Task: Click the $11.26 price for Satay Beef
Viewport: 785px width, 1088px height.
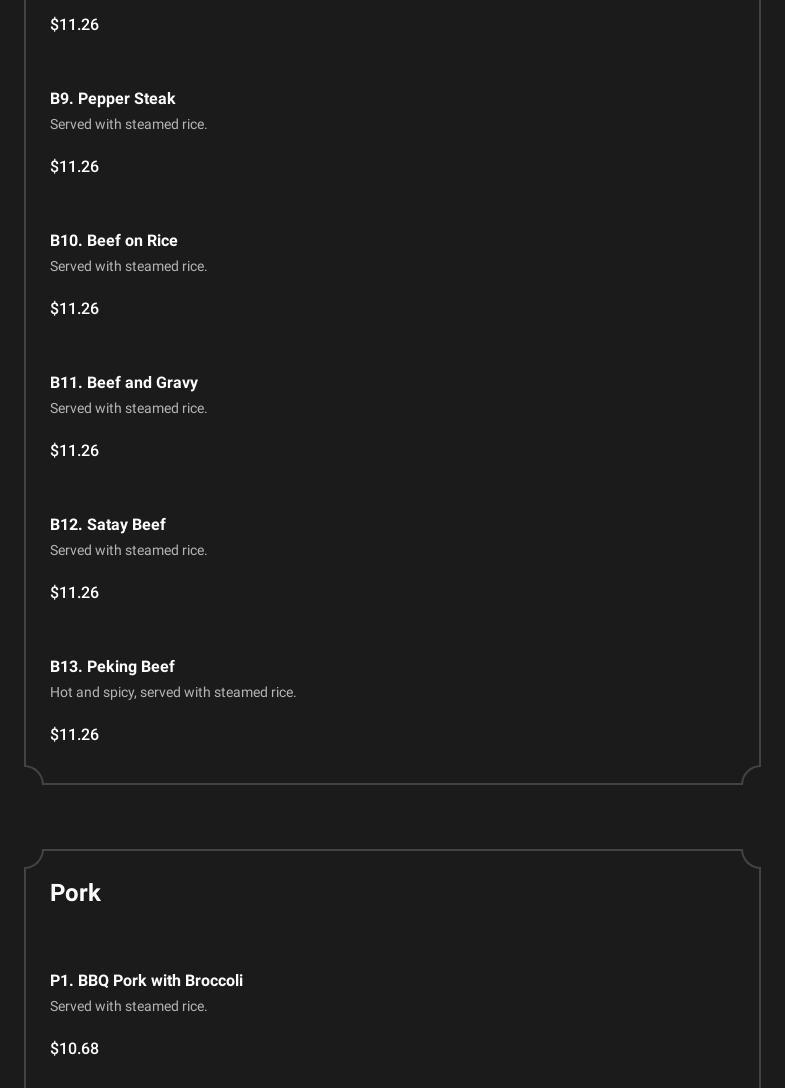Action: tap(74, 592)
